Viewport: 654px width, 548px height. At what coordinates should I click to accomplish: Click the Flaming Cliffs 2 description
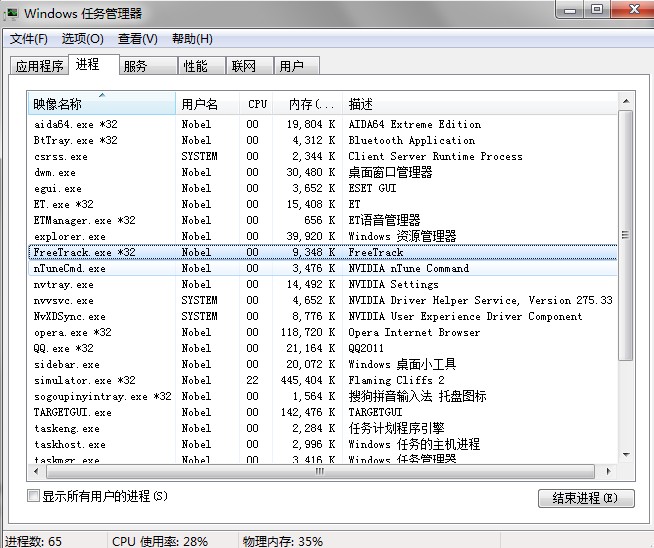(396, 380)
